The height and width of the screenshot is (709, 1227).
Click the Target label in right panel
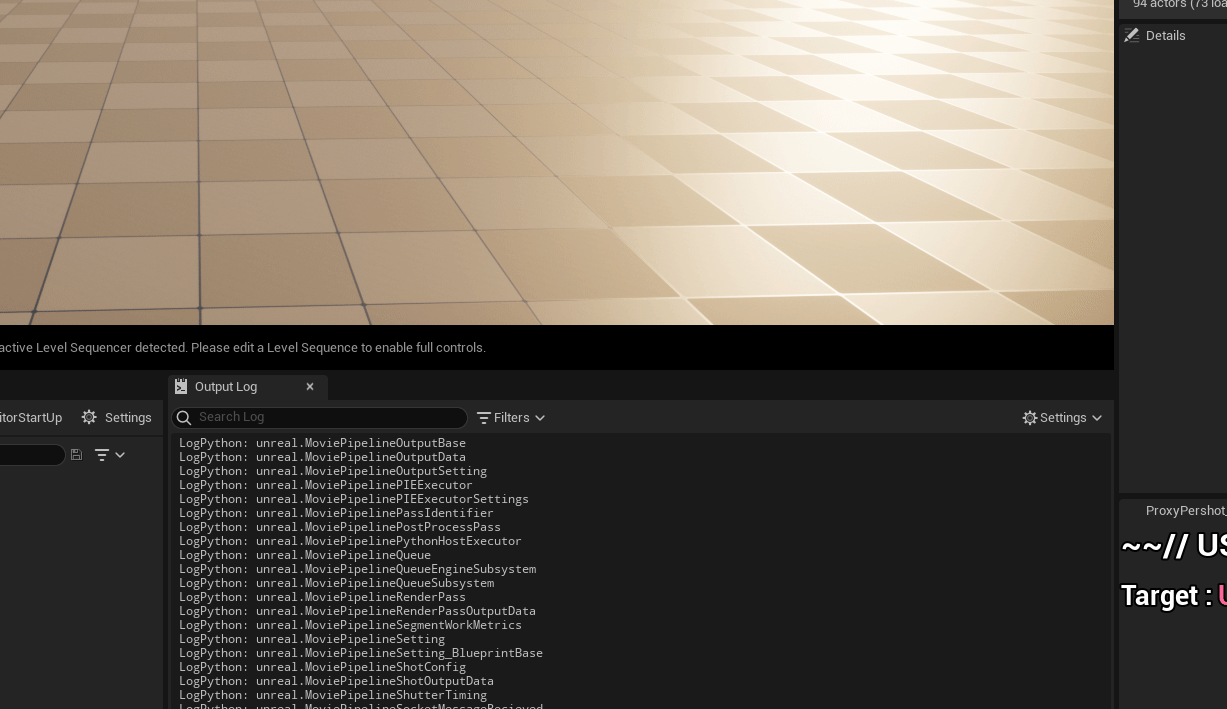(1166, 596)
